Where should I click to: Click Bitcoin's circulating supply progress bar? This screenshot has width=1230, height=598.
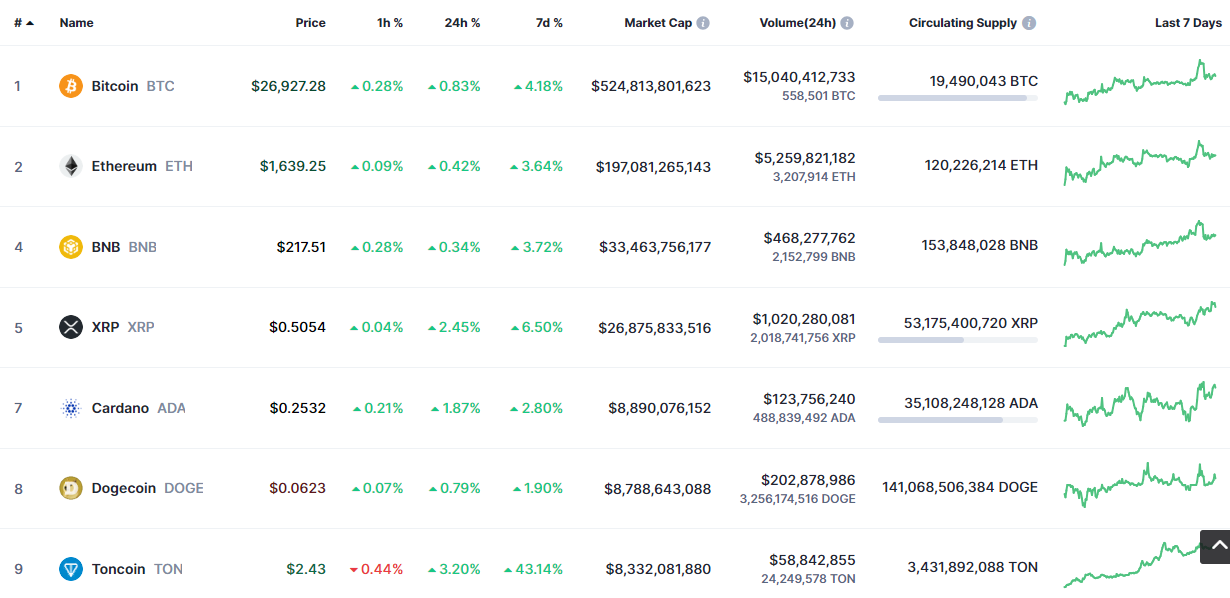point(958,98)
